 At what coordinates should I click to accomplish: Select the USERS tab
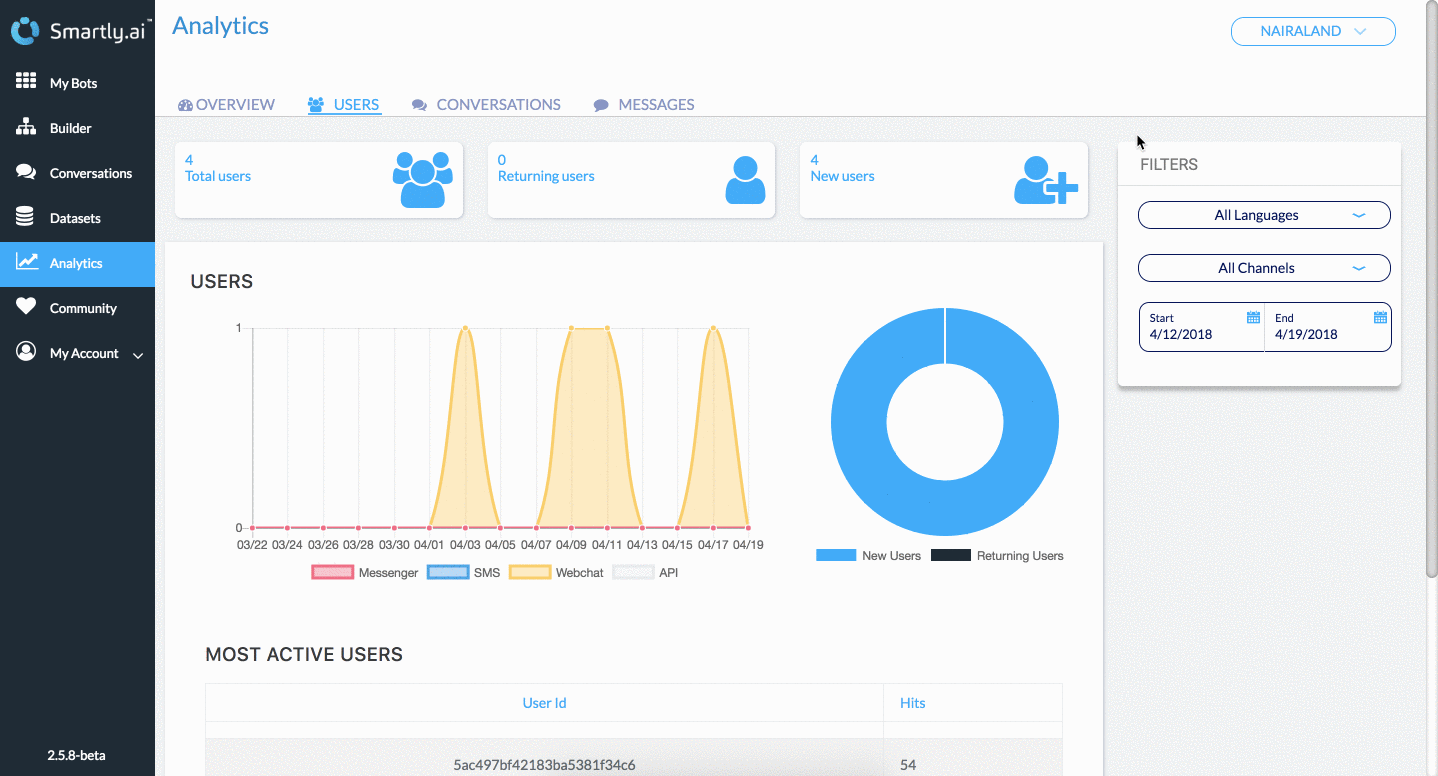pyautogui.click(x=344, y=104)
